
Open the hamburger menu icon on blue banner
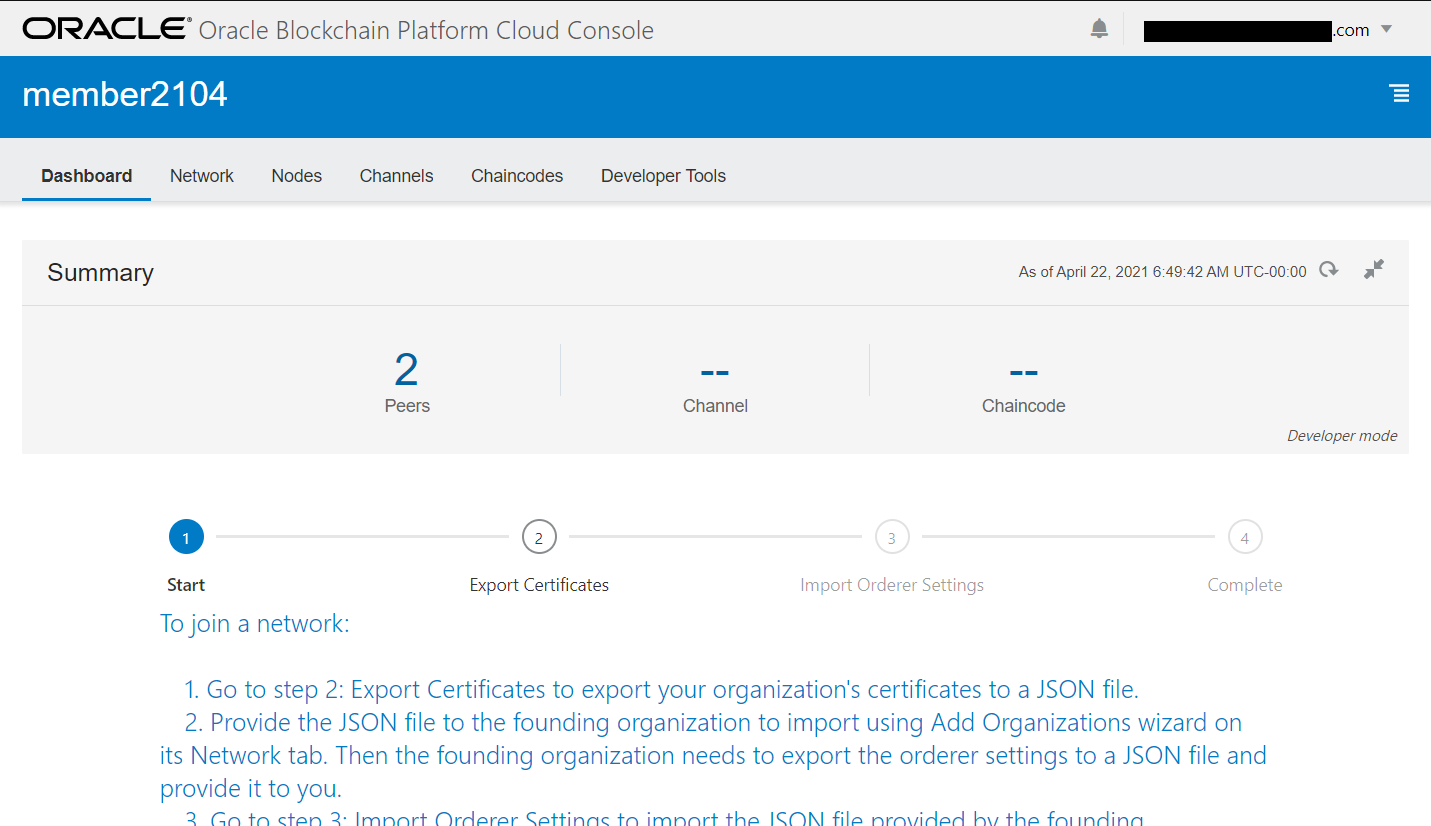pos(1400,94)
